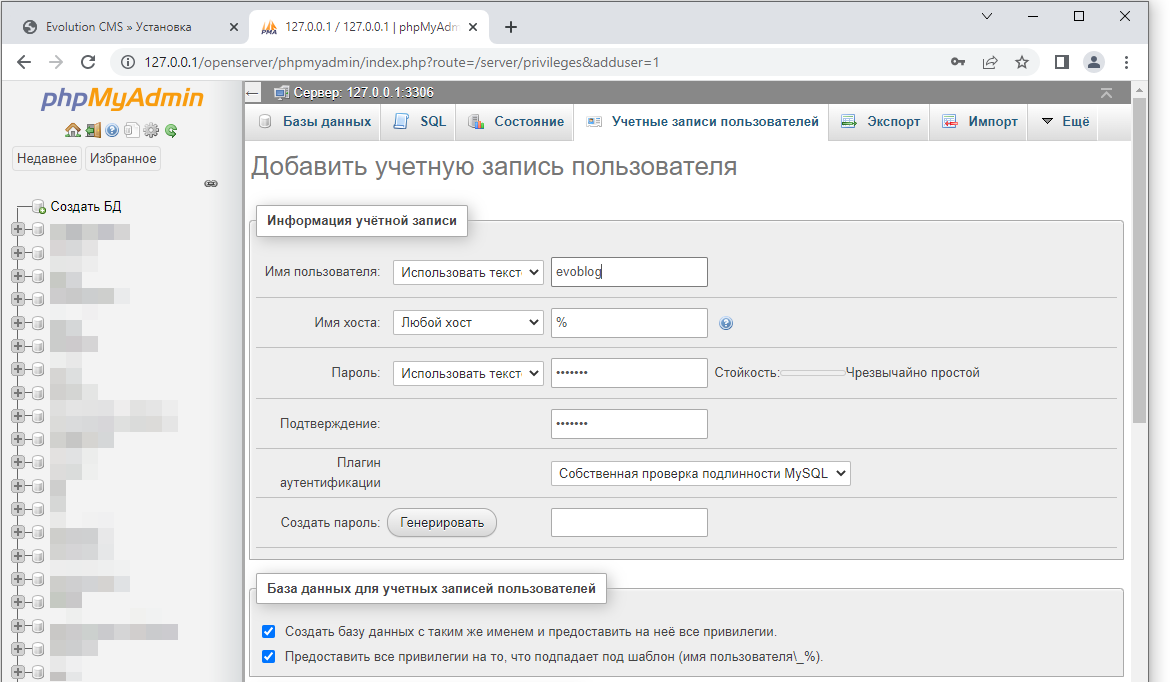1170x682 pixels.
Task: Click the link chain icon in the sidebar
Action: 211,184
